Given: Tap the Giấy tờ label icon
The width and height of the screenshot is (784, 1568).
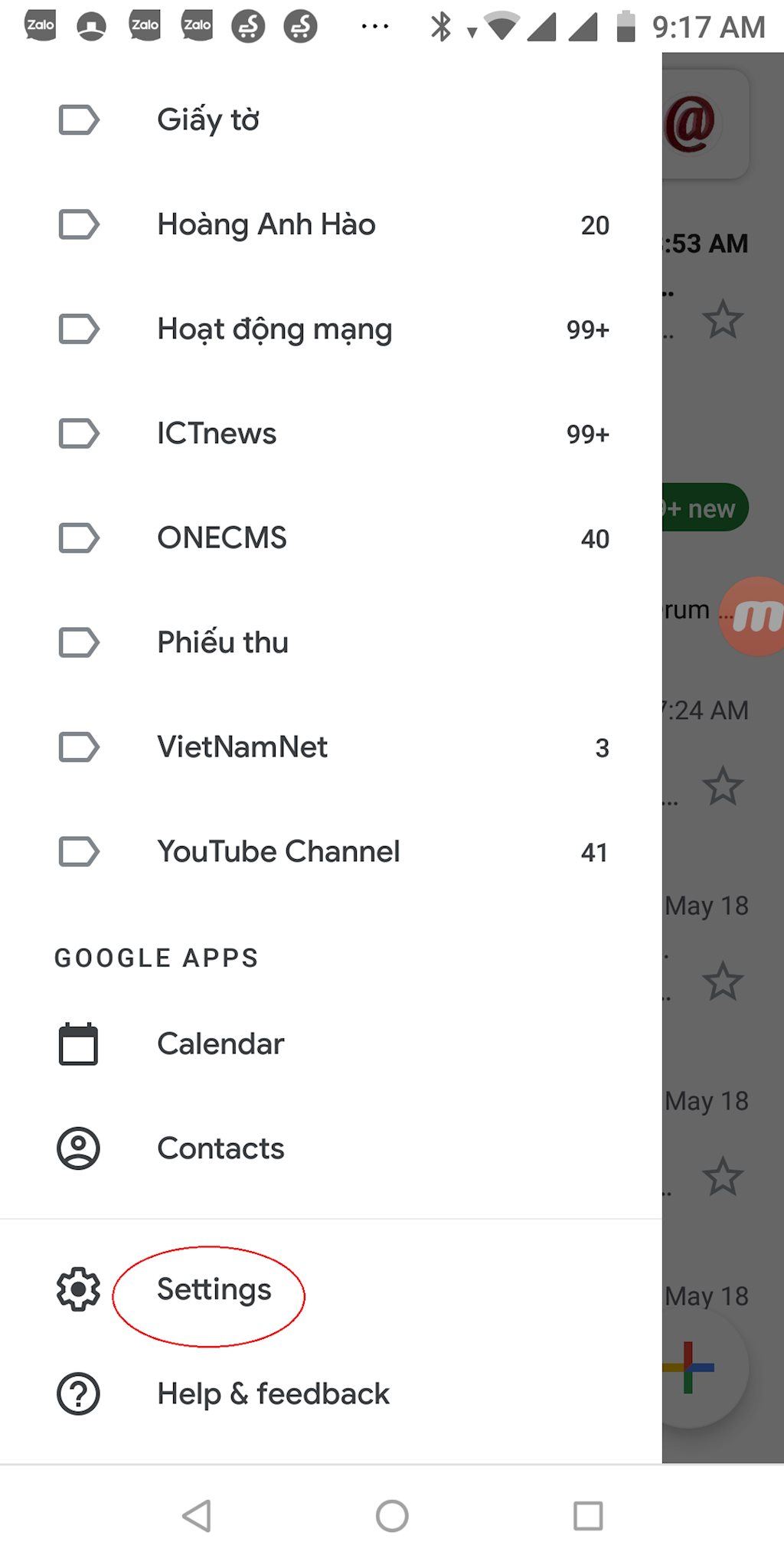Looking at the screenshot, I should tap(79, 120).
